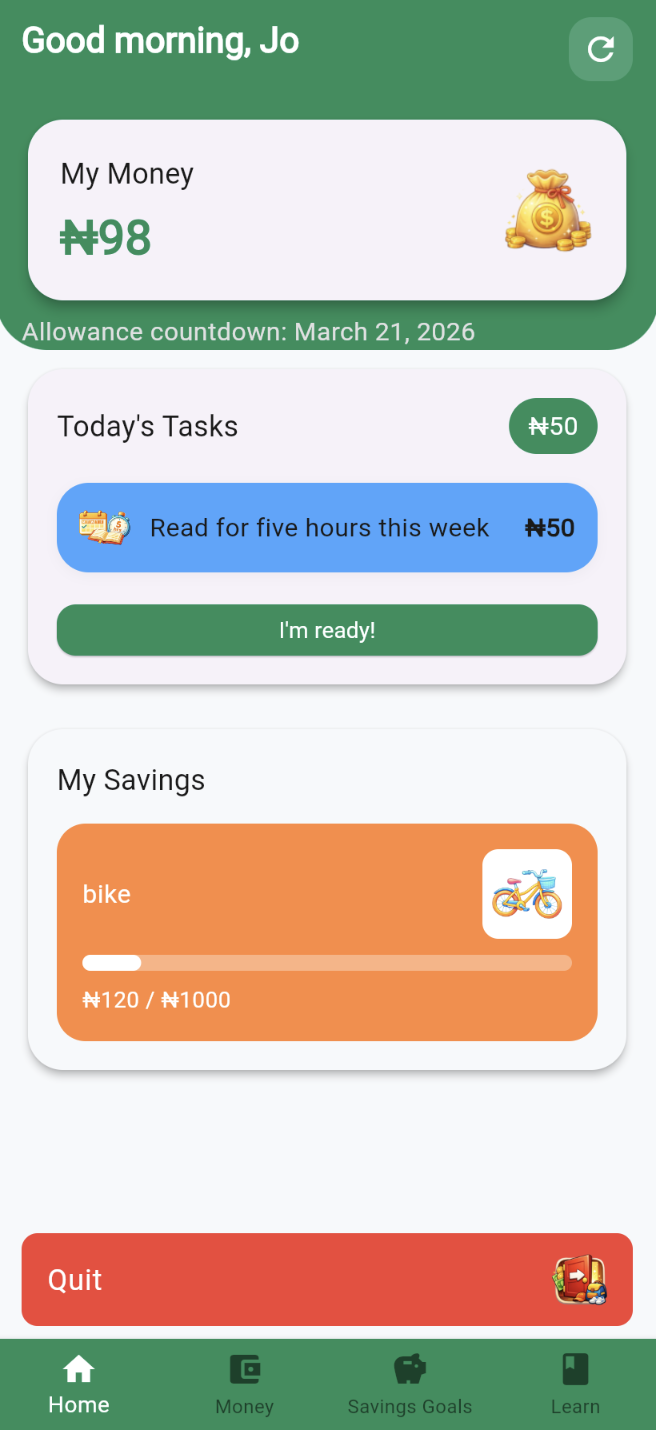Click the bike goal progress bar
The height and width of the screenshot is (1430, 656).
click(327, 963)
